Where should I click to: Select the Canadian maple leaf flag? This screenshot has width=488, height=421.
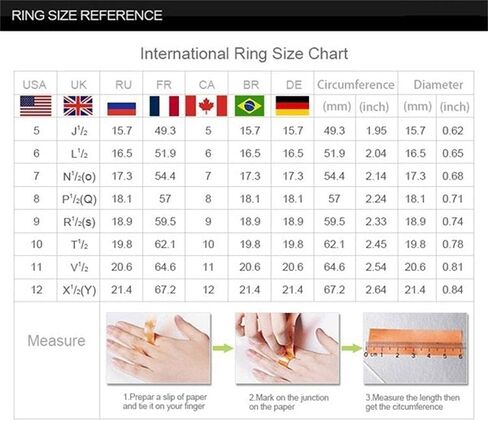point(206,106)
